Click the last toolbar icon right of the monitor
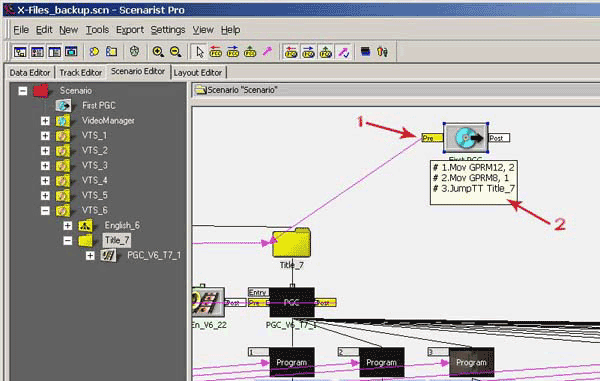The height and width of the screenshot is (381, 600). click(382, 52)
